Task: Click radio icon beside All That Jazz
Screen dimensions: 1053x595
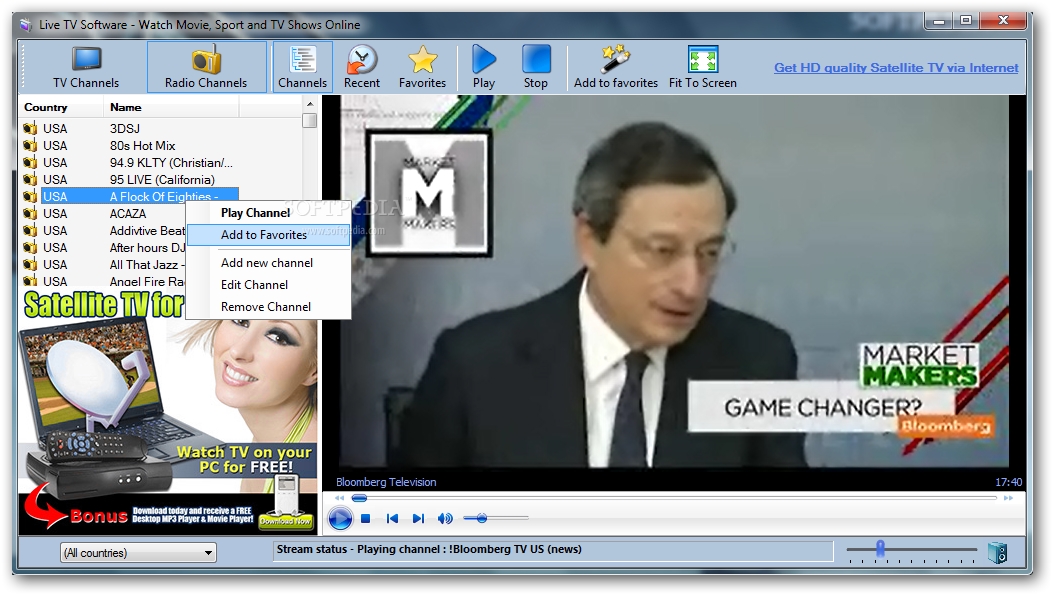Action: coord(30,265)
